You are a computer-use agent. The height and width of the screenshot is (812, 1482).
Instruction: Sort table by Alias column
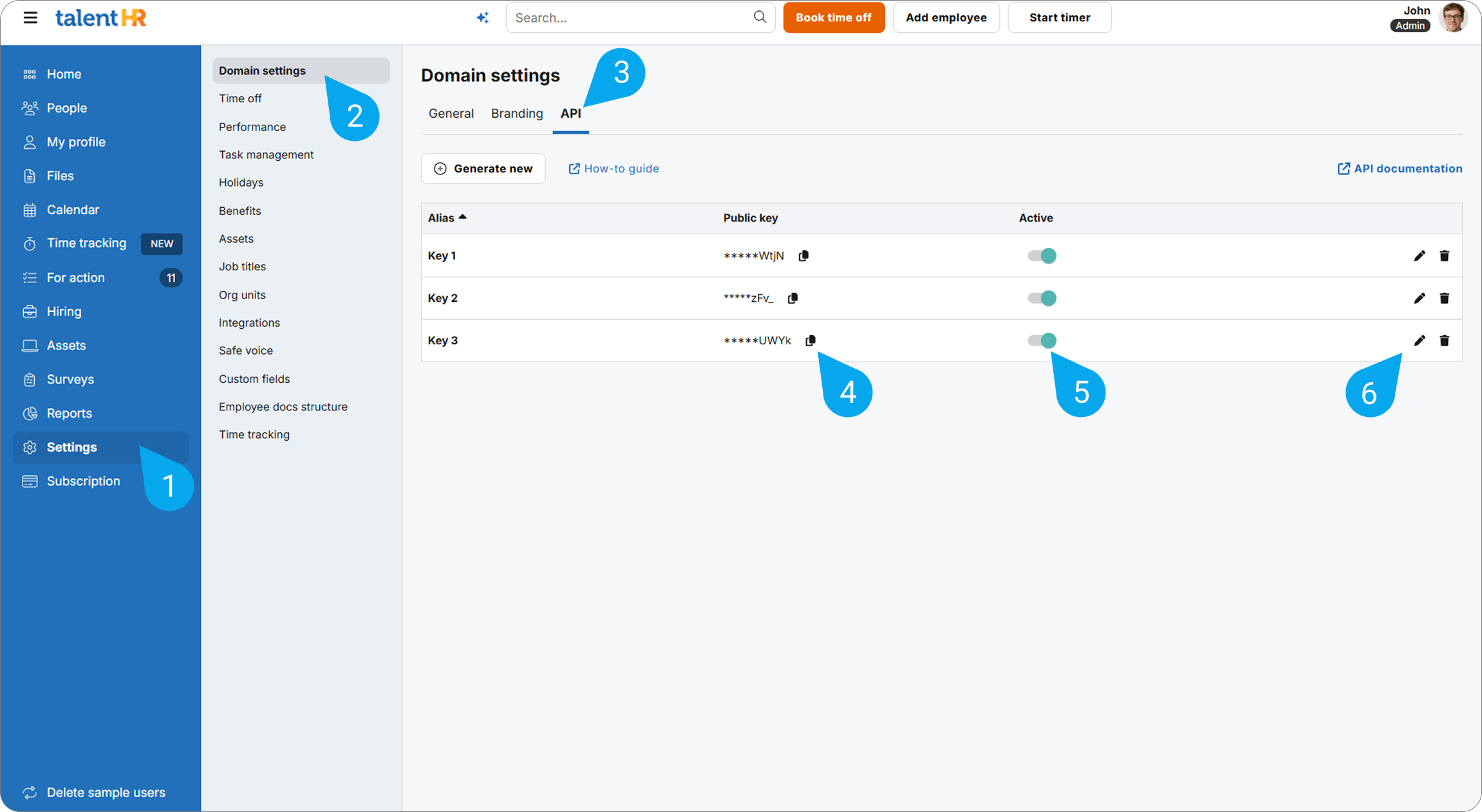click(x=447, y=218)
